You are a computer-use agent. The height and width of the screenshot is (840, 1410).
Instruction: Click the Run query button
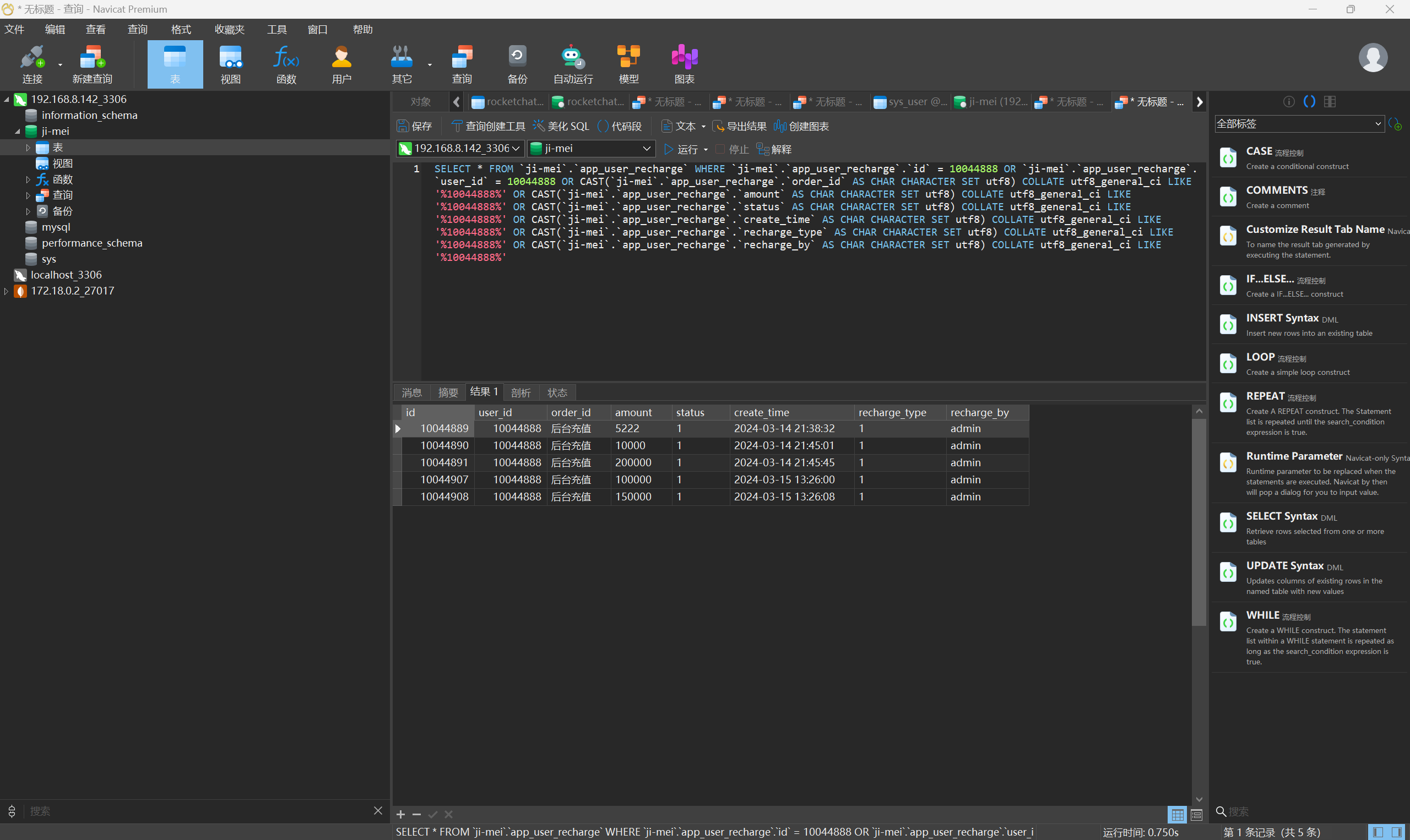click(681, 149)
